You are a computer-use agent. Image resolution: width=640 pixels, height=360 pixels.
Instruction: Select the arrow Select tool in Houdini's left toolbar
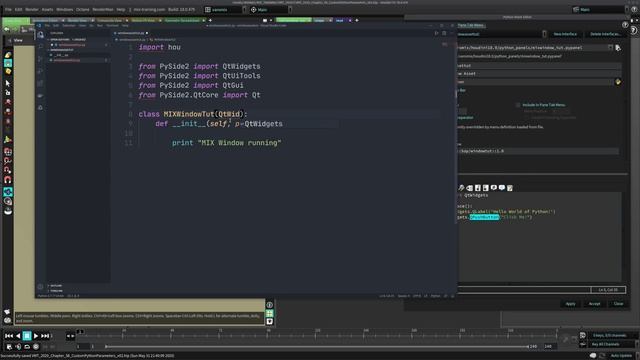8,83
